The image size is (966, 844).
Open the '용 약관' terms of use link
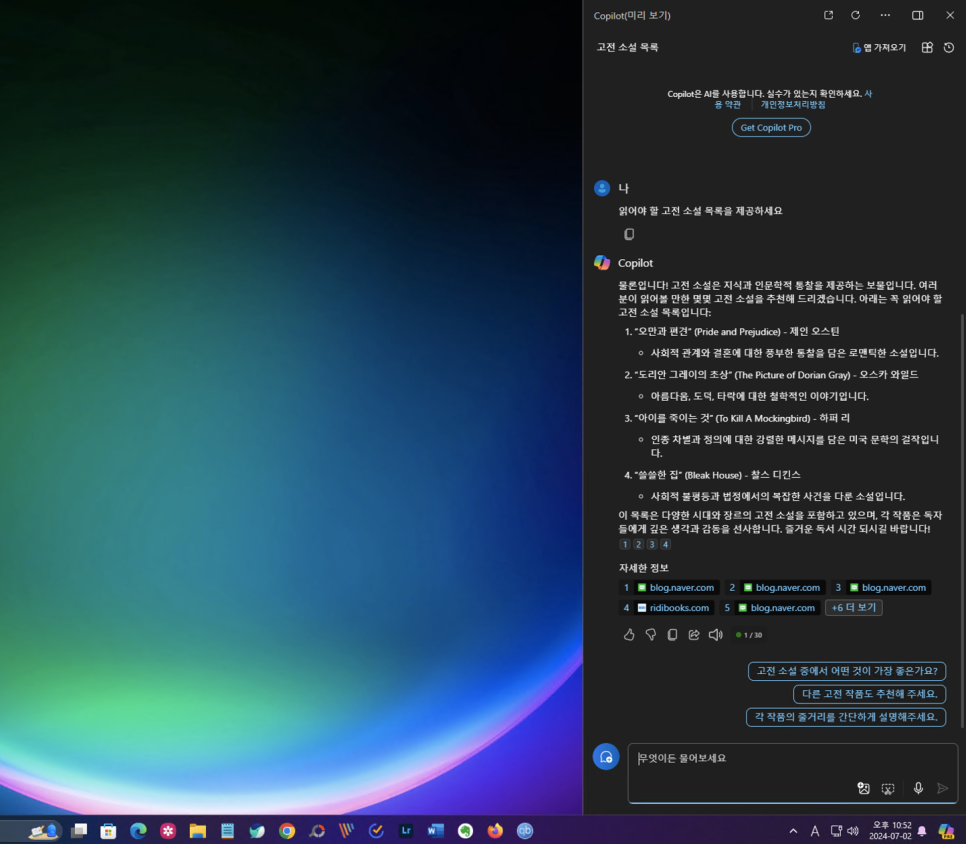(728, 105)
